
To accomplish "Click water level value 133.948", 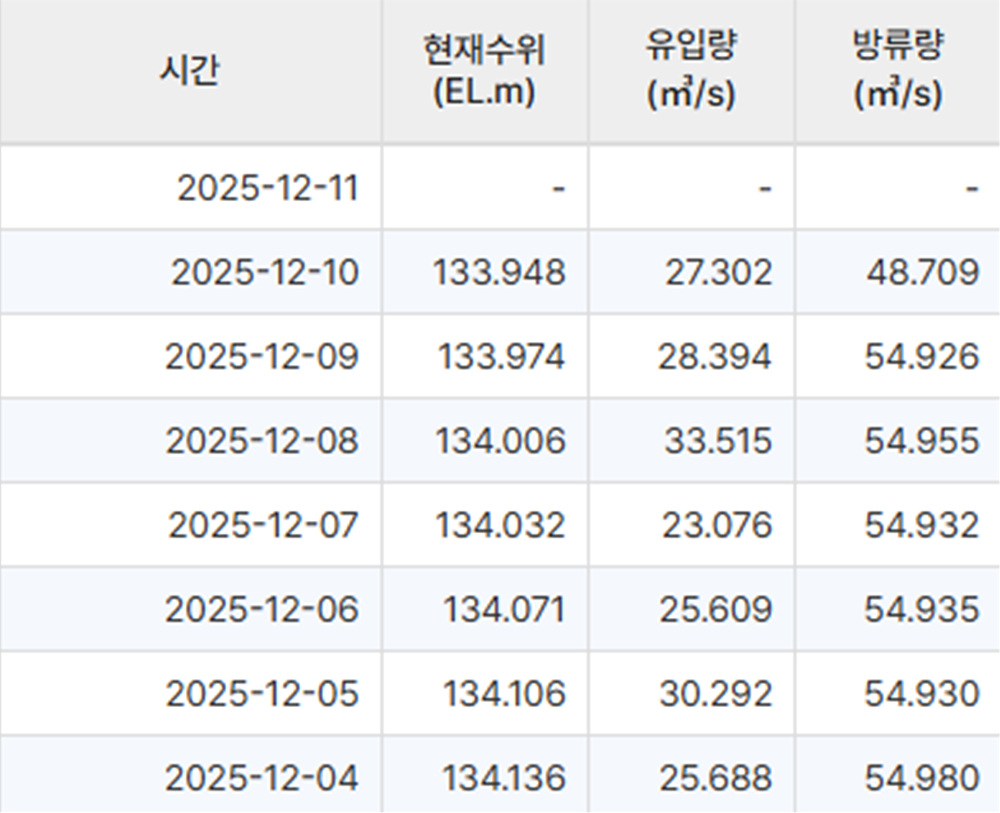I will (499, 272).
